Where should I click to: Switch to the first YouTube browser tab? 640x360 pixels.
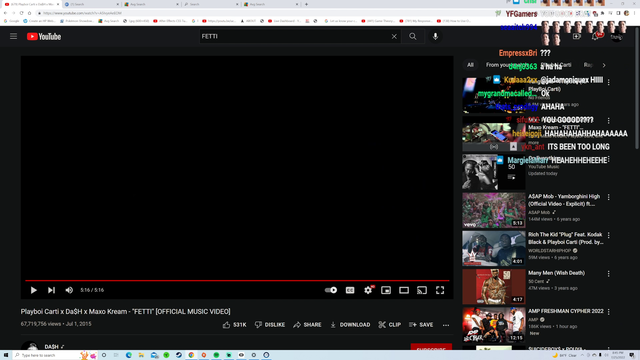[x=31, y=4]
